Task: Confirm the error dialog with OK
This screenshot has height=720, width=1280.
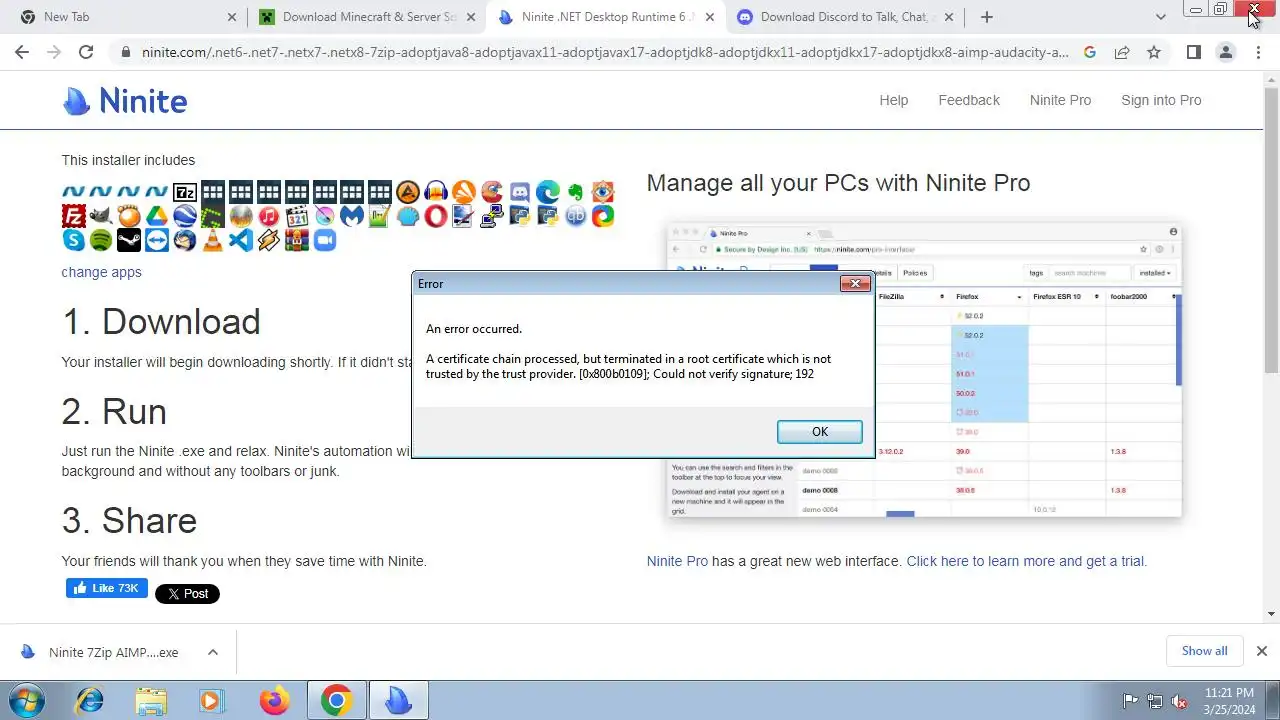Action: click(x=819, y=431)
